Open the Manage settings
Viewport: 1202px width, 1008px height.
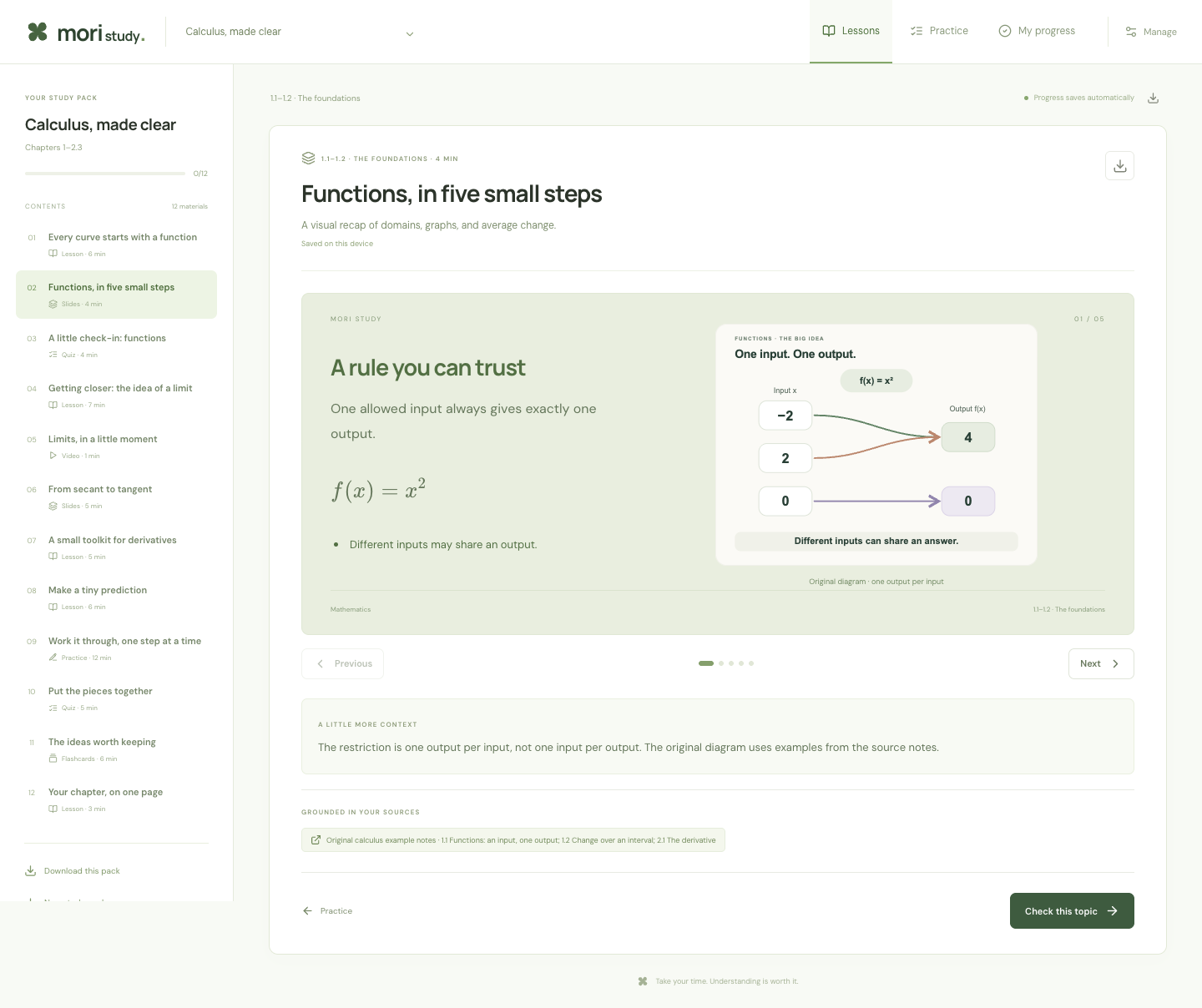coord(1151,32)
